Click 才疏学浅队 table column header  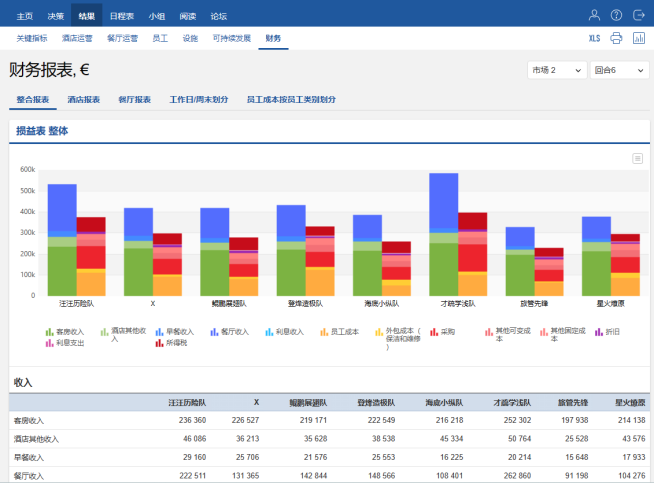click(x=512, y=402)
